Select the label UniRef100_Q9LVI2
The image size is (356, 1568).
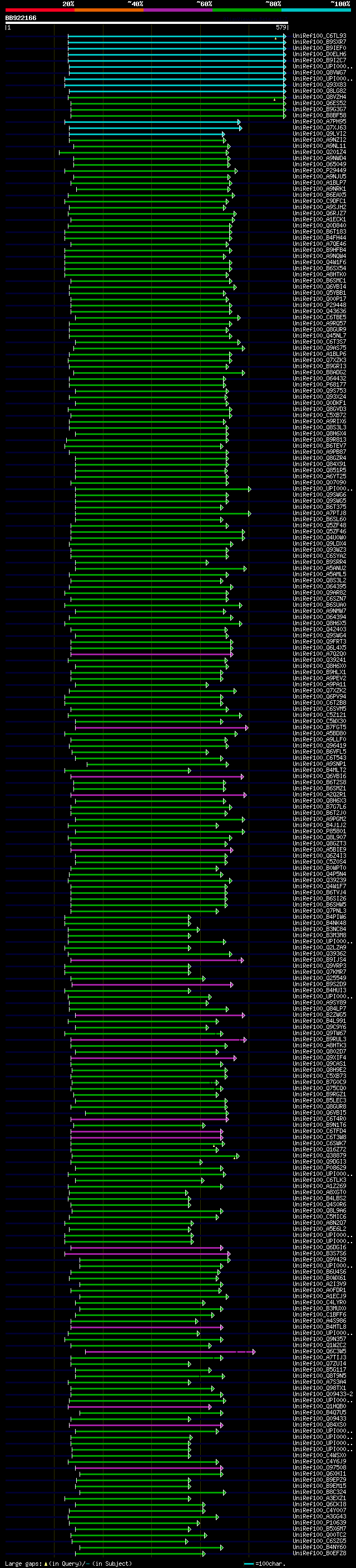(x=319, y=134)
